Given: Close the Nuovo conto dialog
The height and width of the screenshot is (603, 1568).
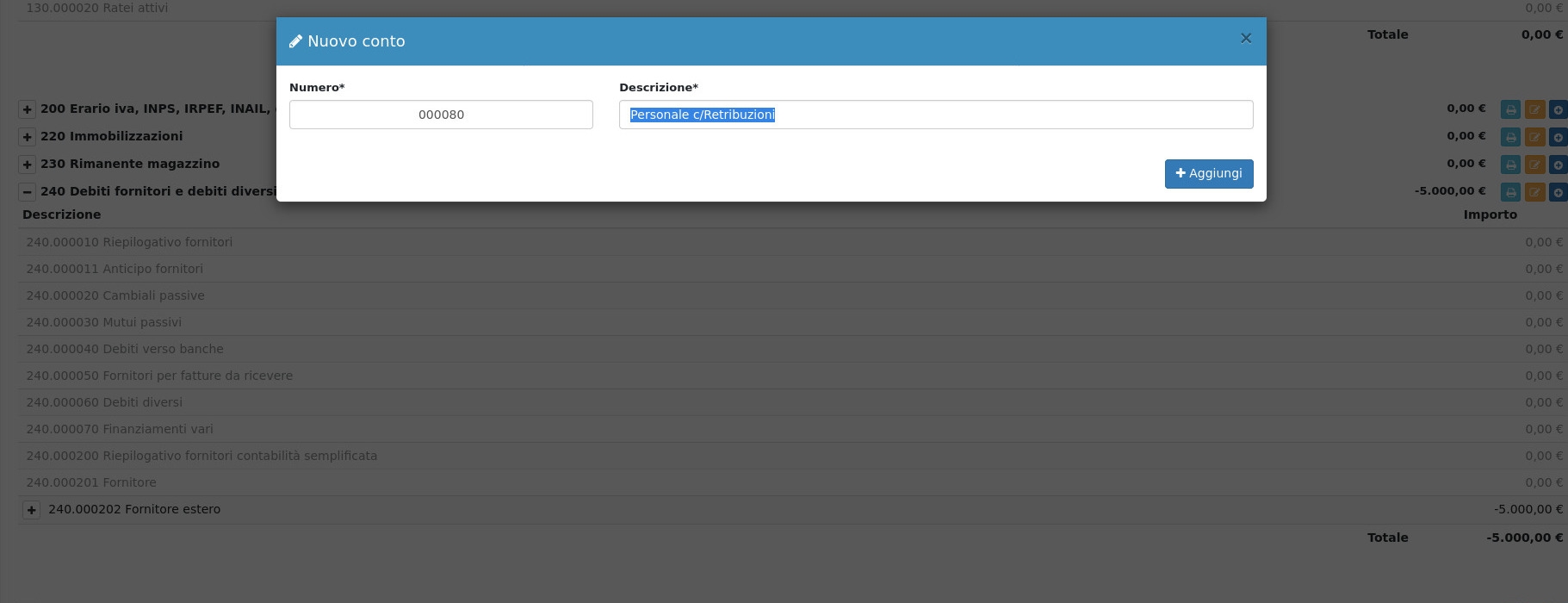Looking at the screenshot, I should (x=1245, y=39).
